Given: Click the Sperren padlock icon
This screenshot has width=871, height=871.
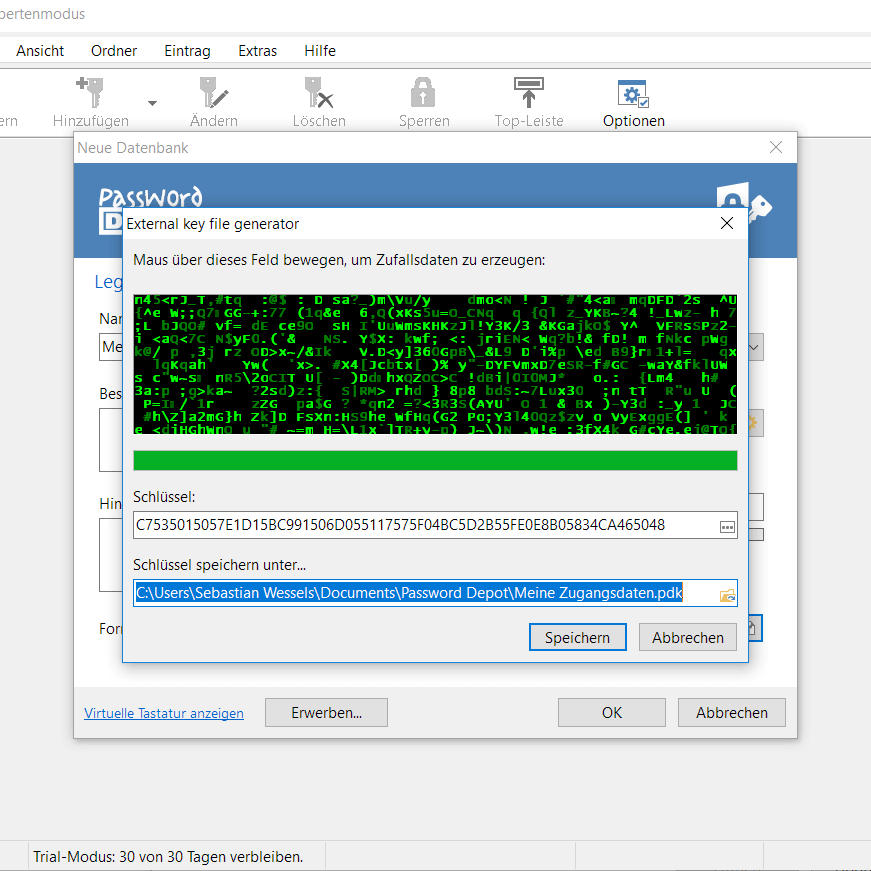Looking at the screenshot, I should coord(423,92).
